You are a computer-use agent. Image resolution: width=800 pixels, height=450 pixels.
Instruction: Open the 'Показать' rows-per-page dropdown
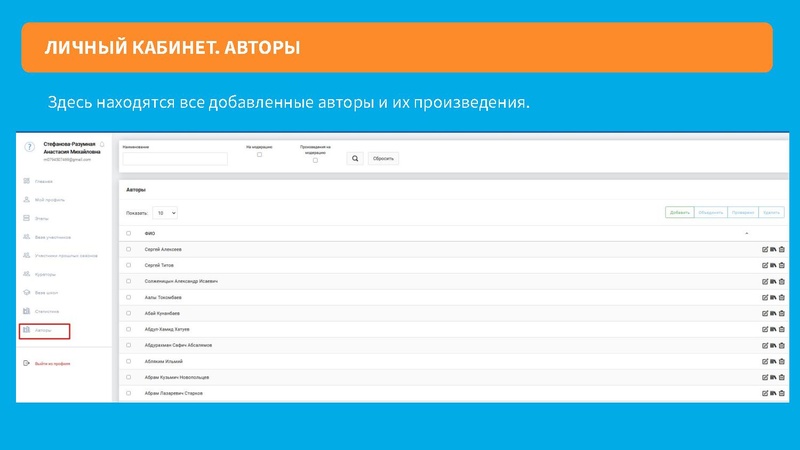click(x=165, y=213)
